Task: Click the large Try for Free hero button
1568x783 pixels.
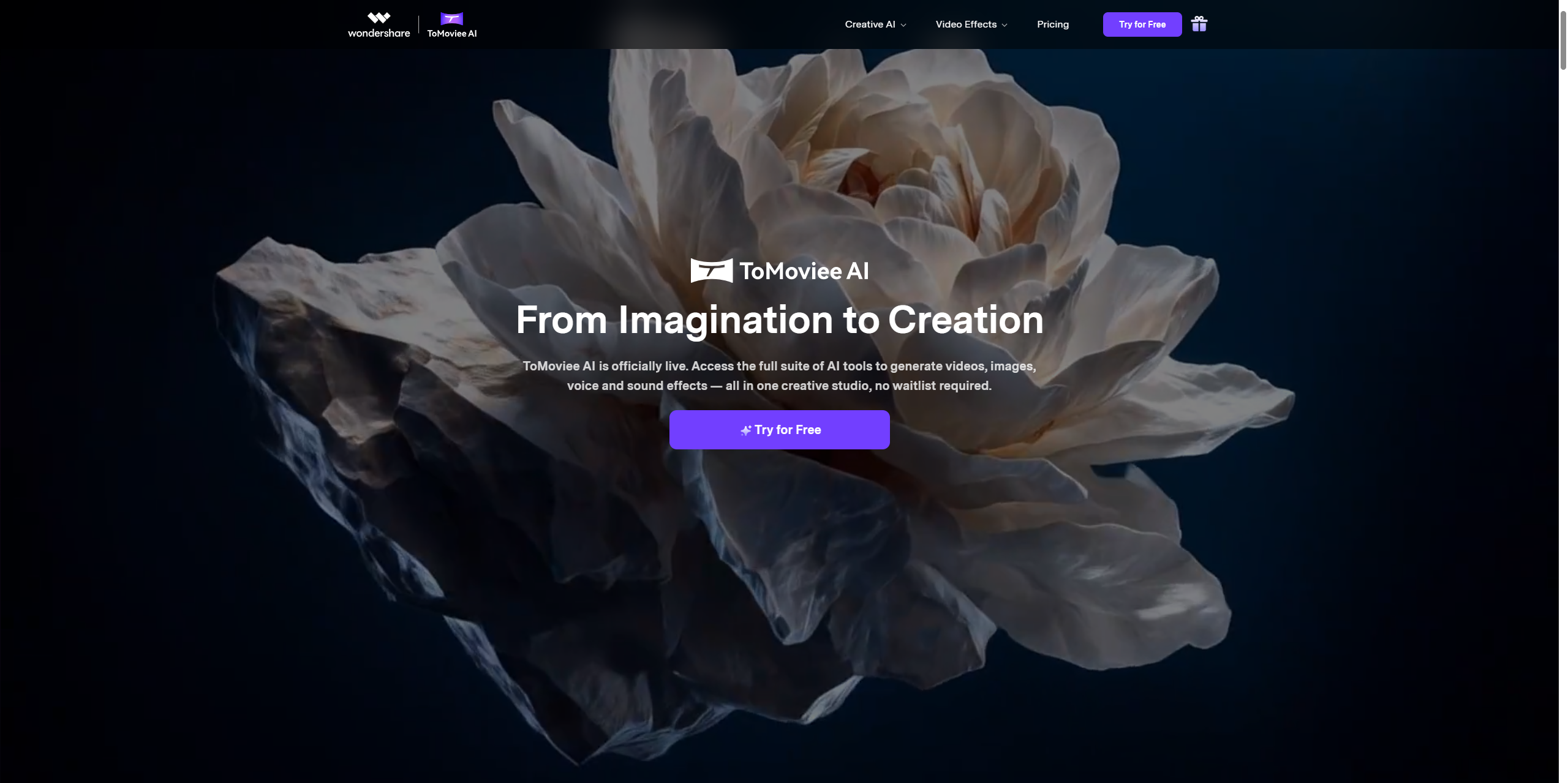Action: [779, 430]
